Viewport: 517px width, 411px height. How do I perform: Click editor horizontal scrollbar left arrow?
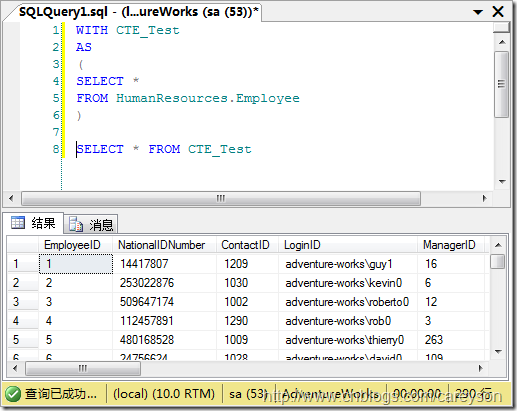click(x=11, y=198)
